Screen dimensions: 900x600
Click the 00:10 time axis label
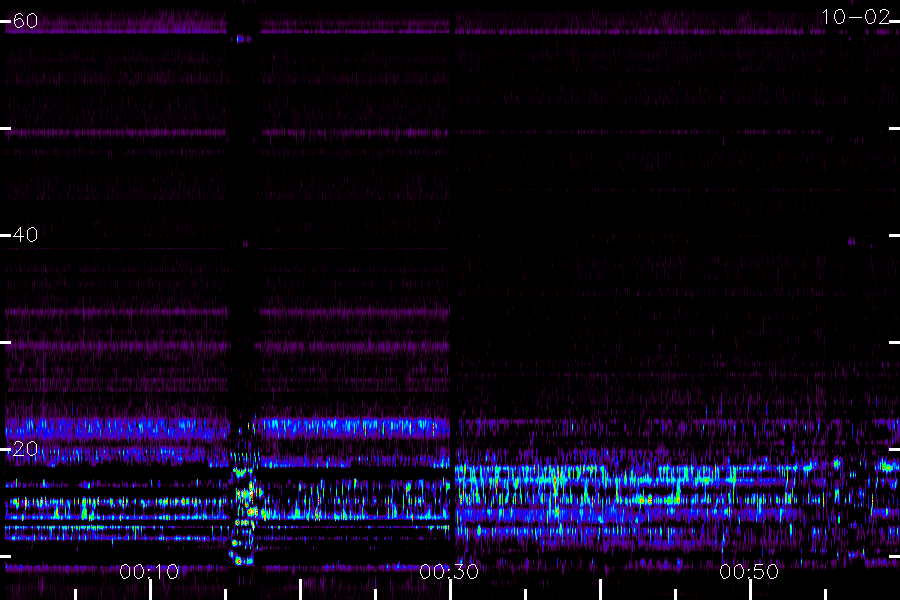pyautogui.click(x=149, y=571)
